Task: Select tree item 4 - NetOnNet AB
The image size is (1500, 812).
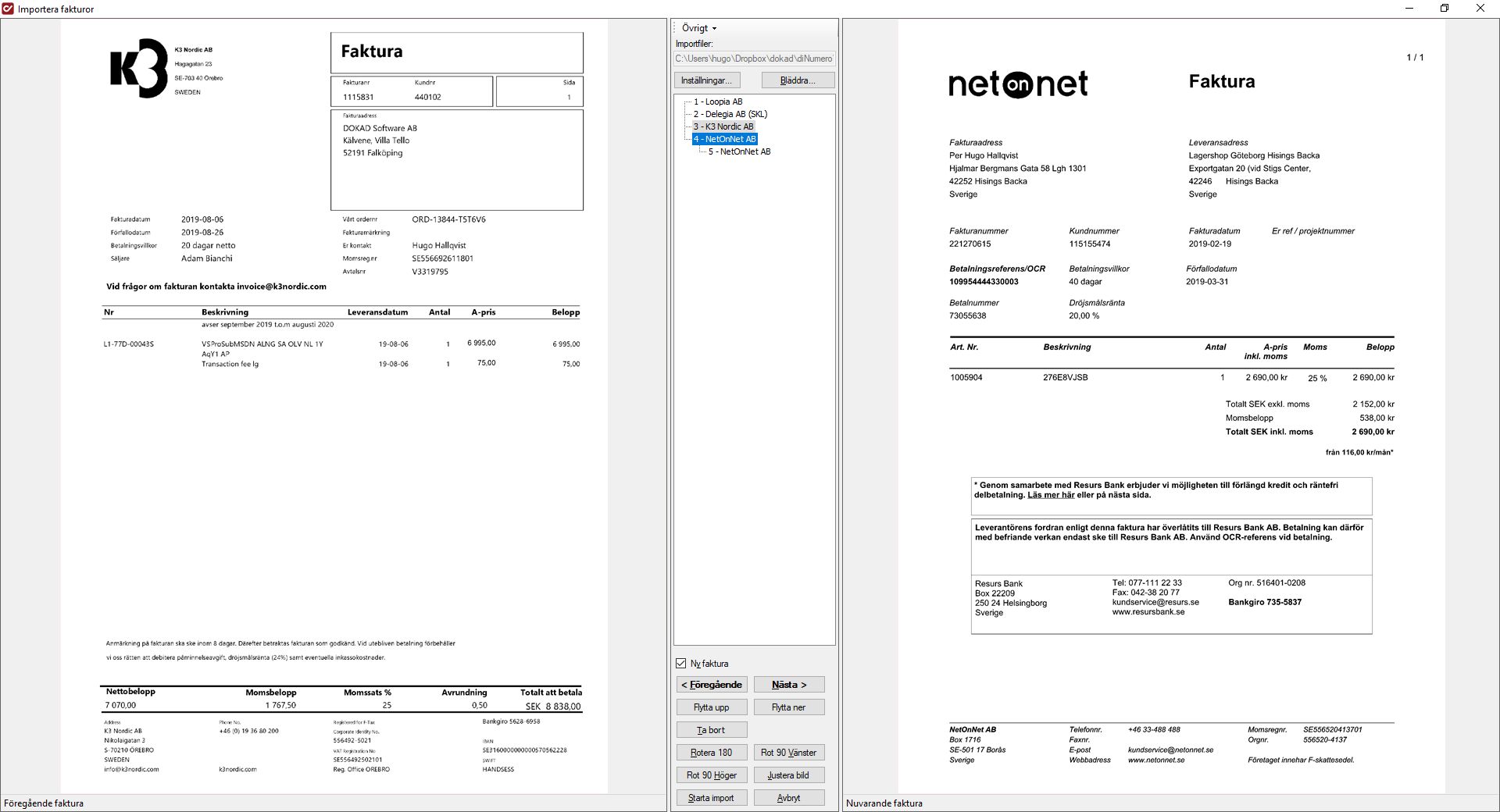Action: 724,139
